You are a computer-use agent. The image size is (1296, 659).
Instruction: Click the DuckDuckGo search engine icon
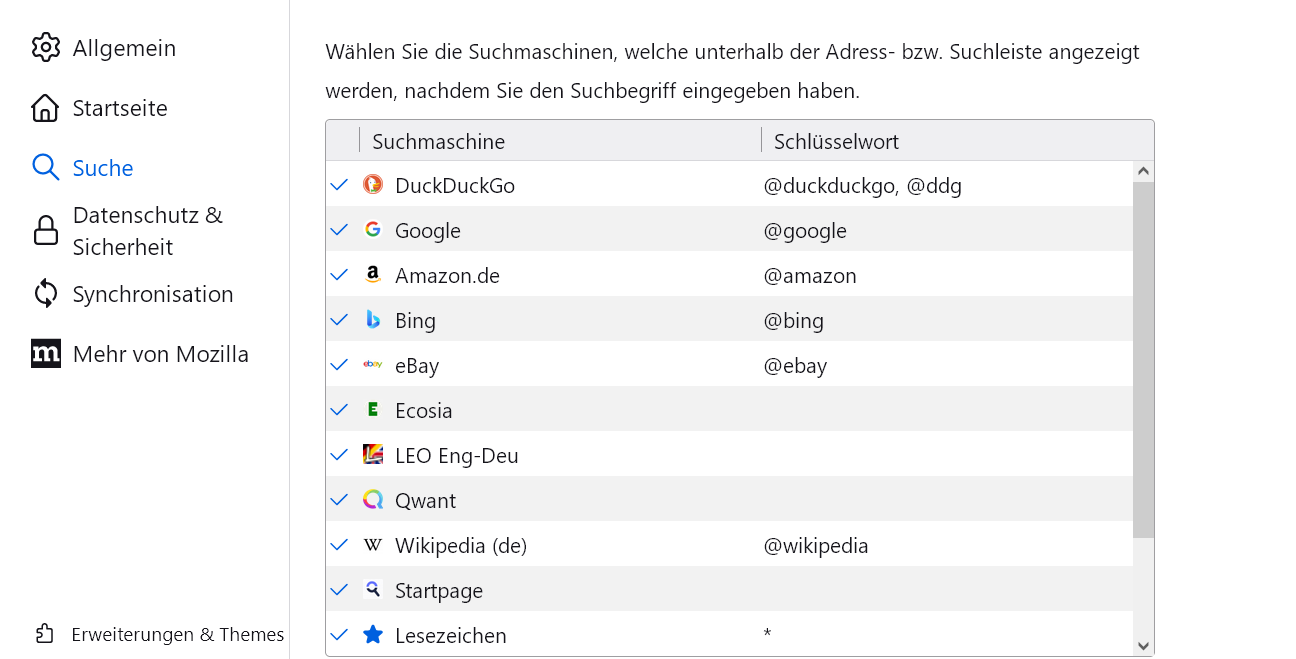[x=373, y=184]
